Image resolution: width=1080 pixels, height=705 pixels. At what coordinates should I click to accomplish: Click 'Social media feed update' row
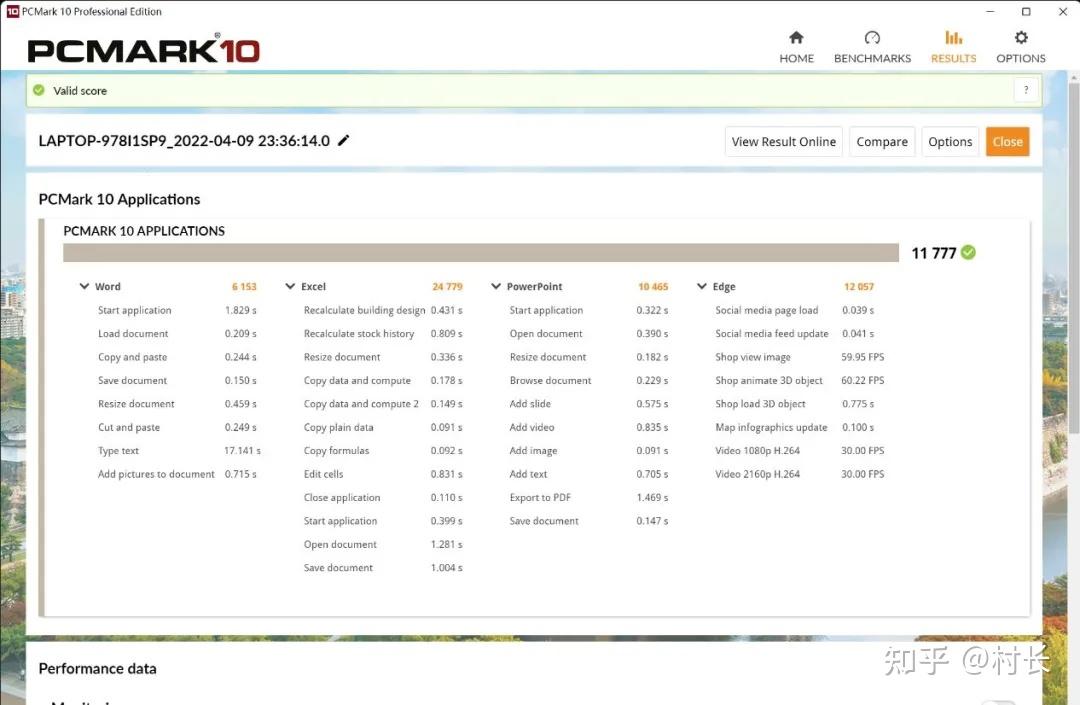pos(795,333)
